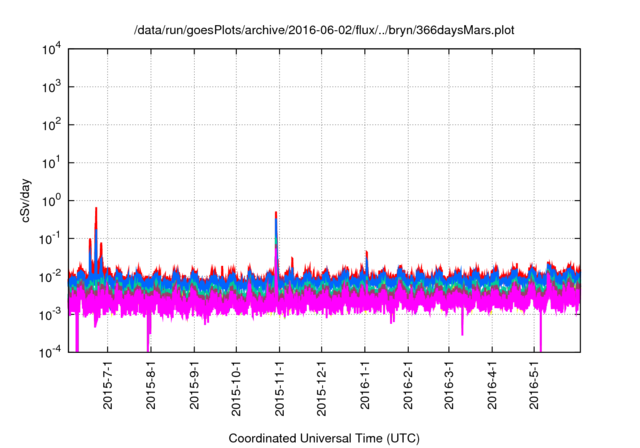The image size is (640, 448).
Task: Click the 10^-2 y-axis tick label
Action: [x=51, y=277]
